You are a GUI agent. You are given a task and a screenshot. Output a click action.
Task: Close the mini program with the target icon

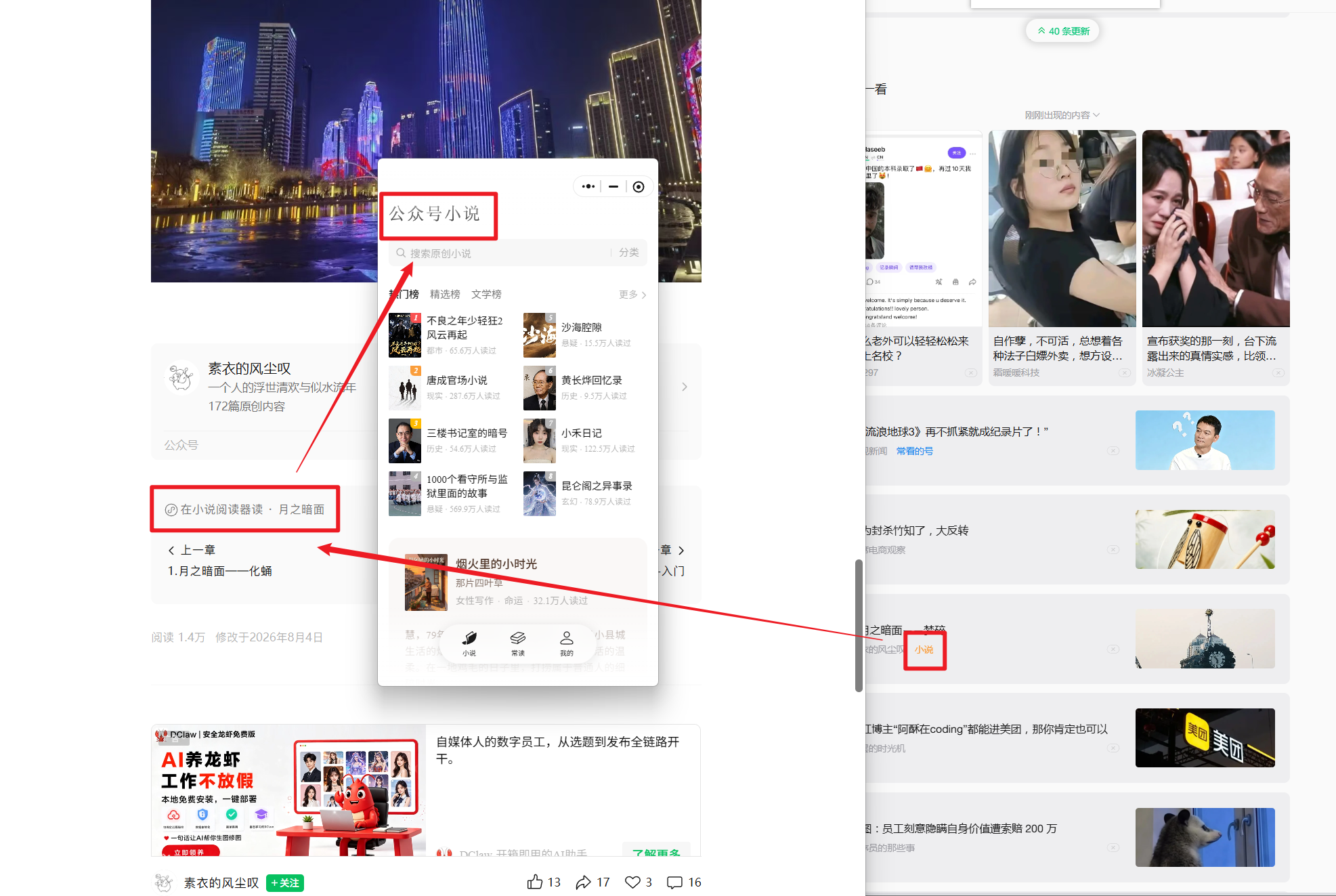click(x=639, y=187)
